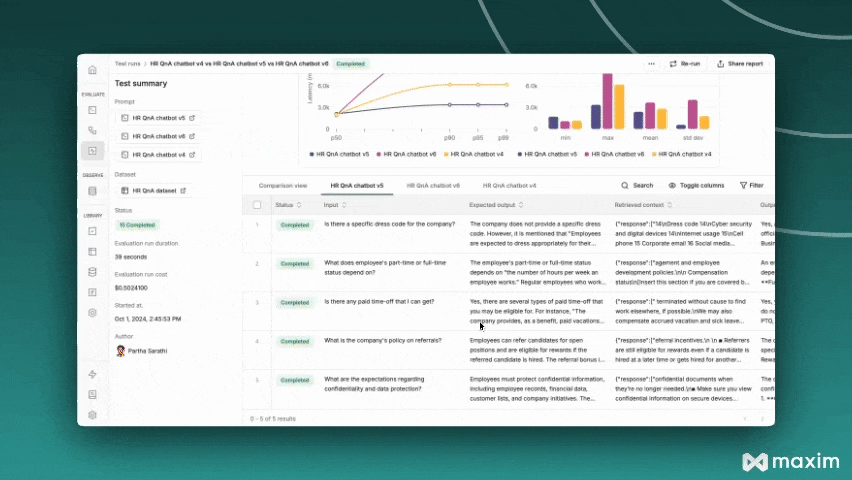
Task: Open the HR QnA dataset chip
Action: [x=154, y=191]
